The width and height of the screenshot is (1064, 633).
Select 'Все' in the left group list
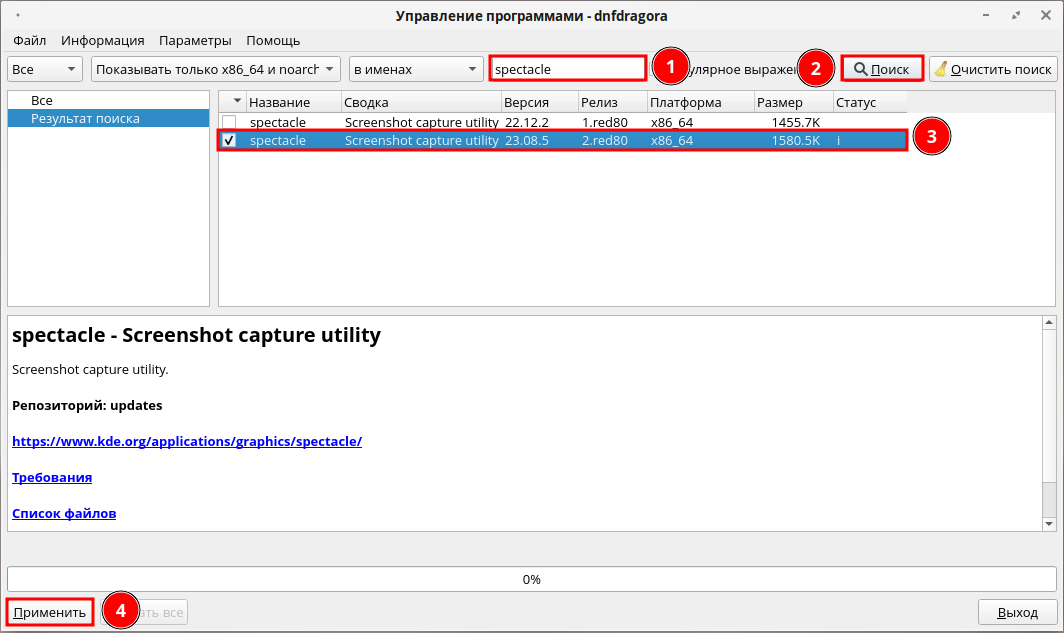click(x=42, y=101)
